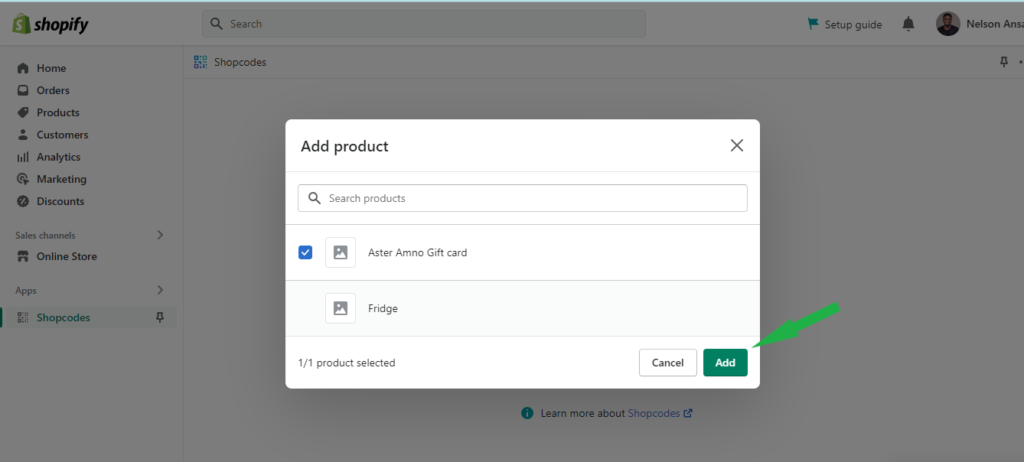Open Products in sidebar
Screen dimensions: 1024x462
(57, 112)
